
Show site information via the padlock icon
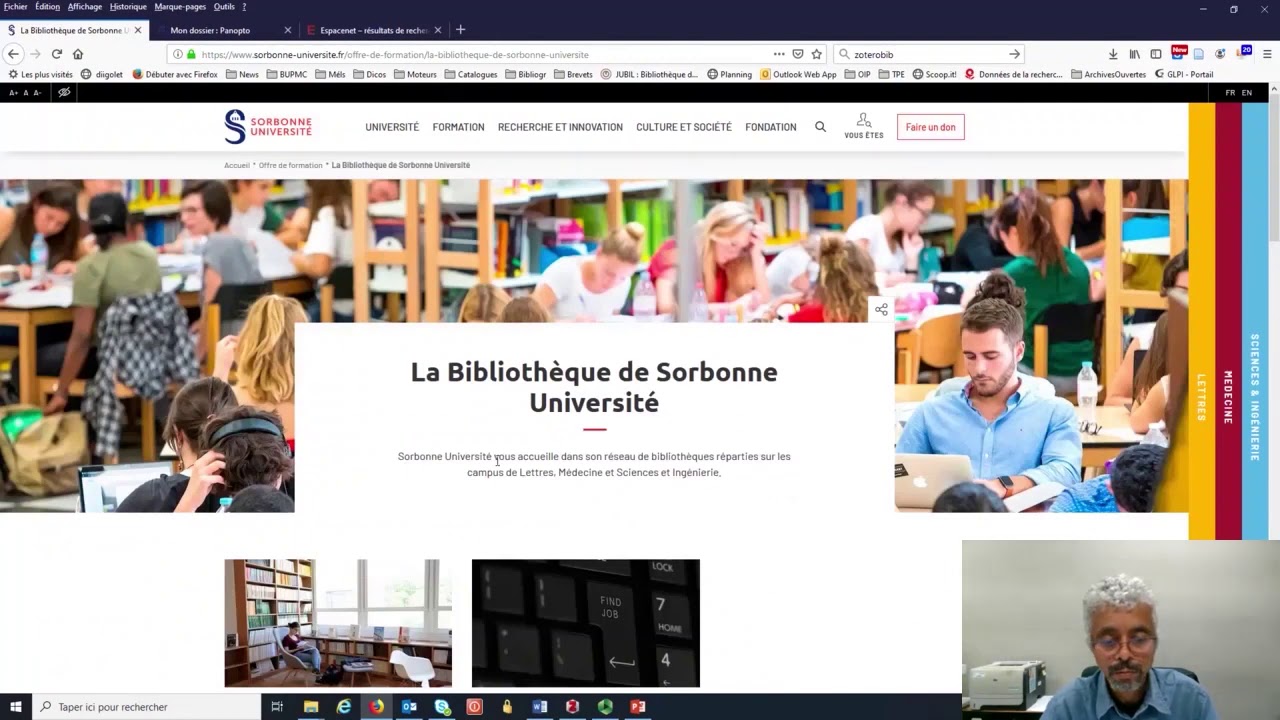point(190,54)
